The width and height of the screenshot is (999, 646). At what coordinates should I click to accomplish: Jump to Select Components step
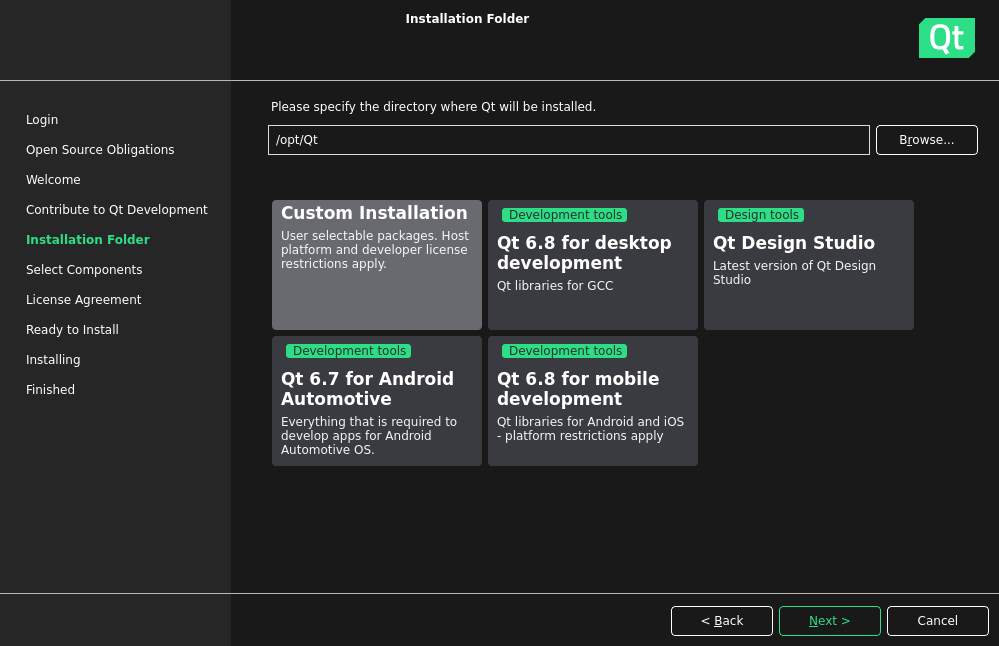click(84, 270)
